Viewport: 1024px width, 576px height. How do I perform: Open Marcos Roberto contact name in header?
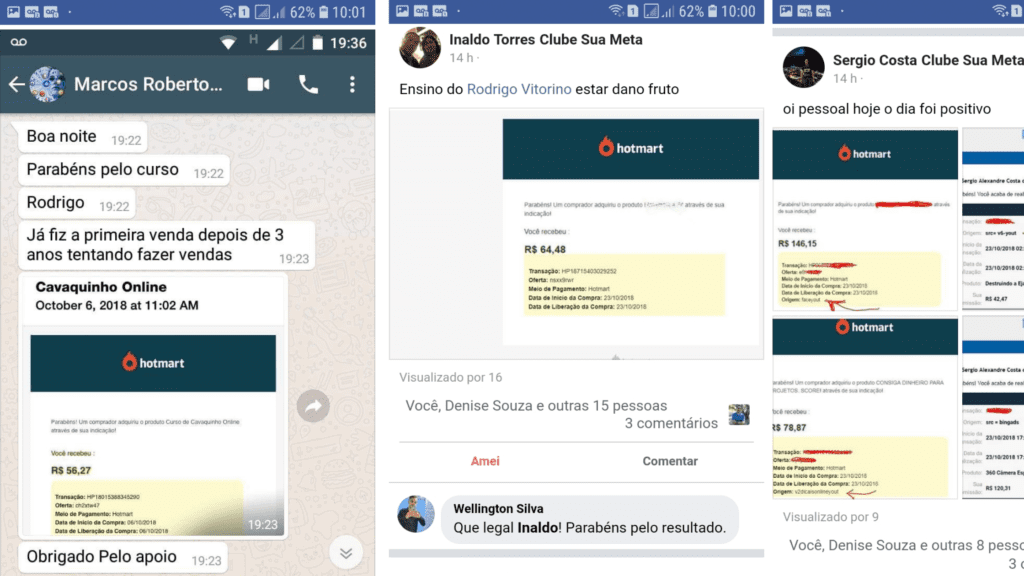click(x=148, y=84)
